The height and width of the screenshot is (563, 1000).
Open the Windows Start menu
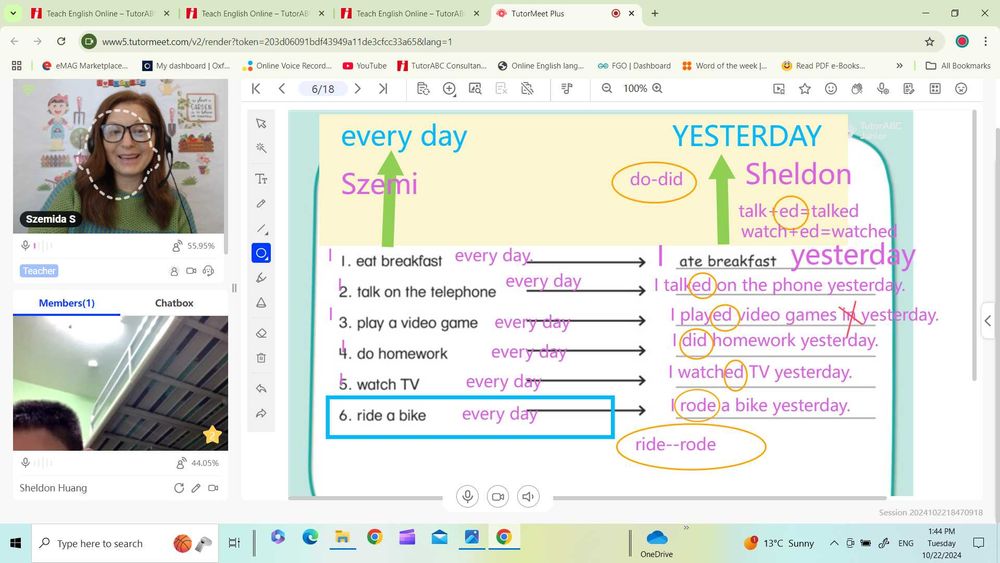point(15,543)
